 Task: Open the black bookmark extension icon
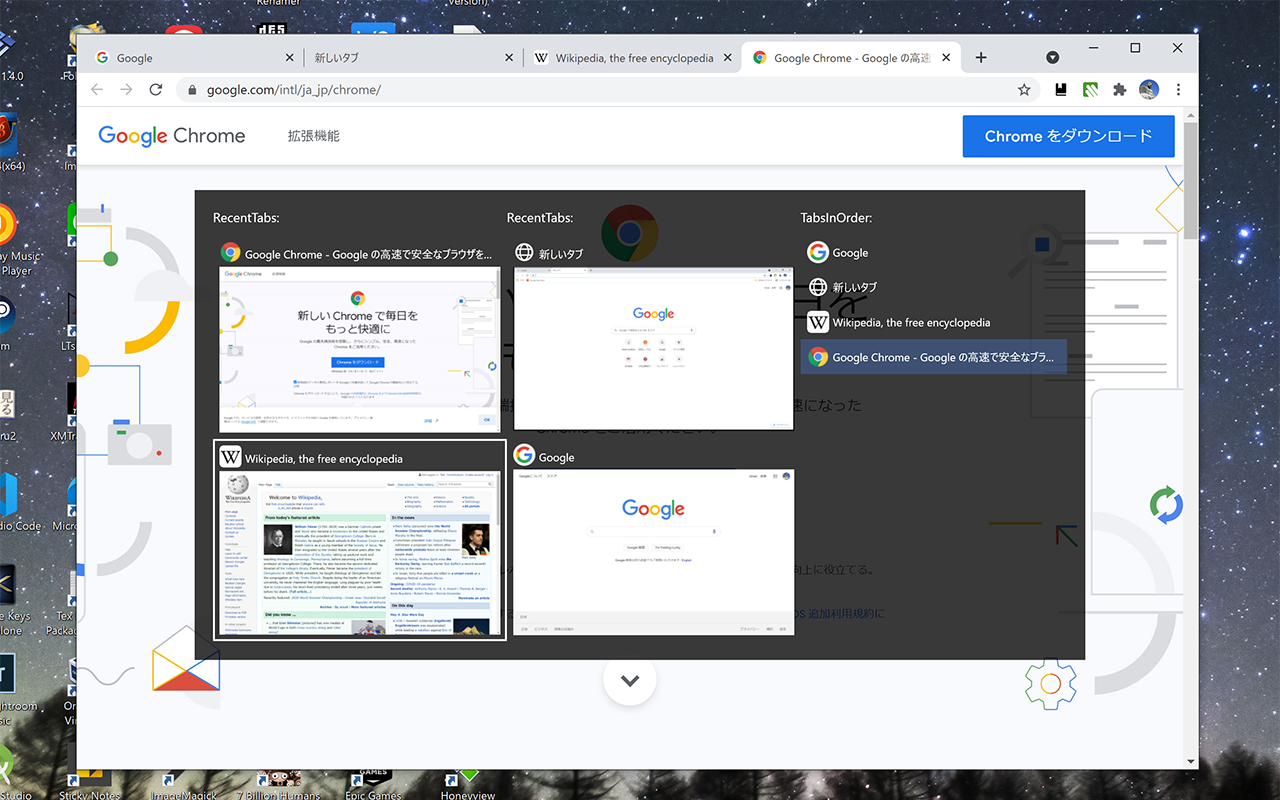pyautogui.click(x=1061, y=90)
